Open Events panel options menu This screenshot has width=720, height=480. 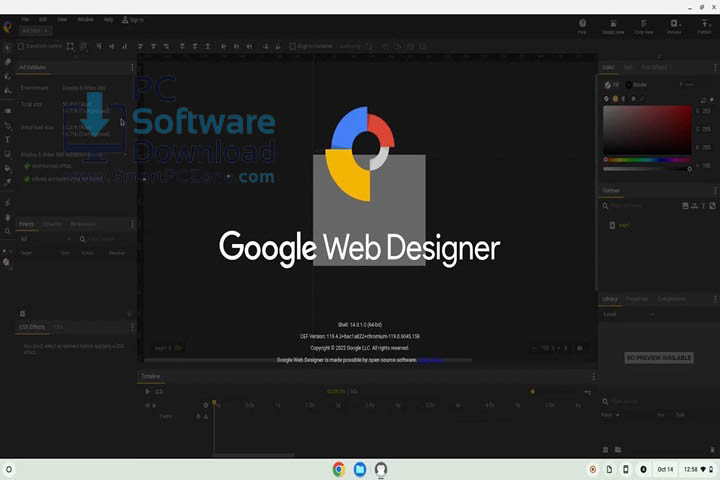click(x=132, y=224)
